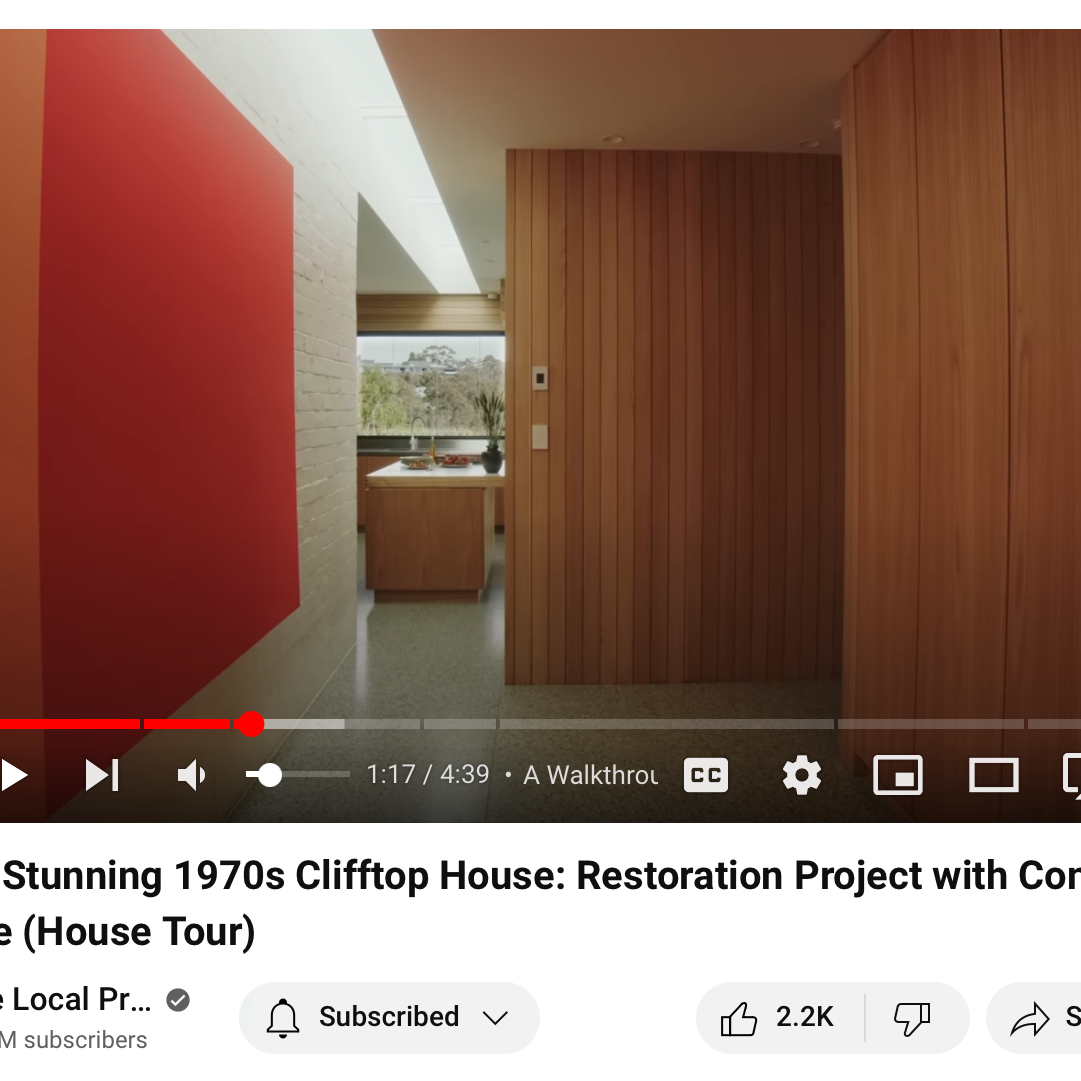This screenshot has height=1081, width=1081.
Task: Click the red scrubber handle on the progress bar
Action: tap(250, 724)
